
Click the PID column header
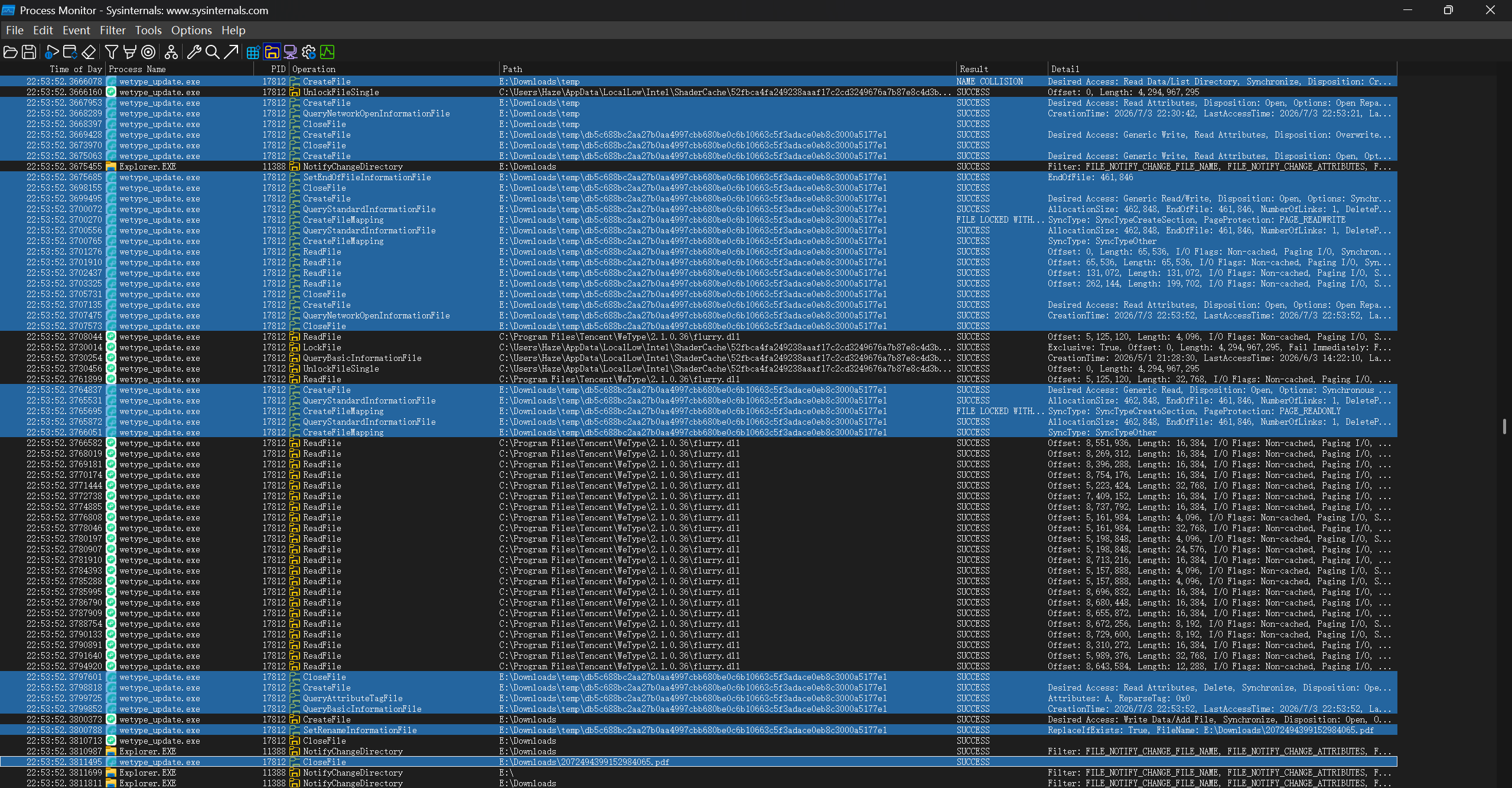(x=272, y=69)
